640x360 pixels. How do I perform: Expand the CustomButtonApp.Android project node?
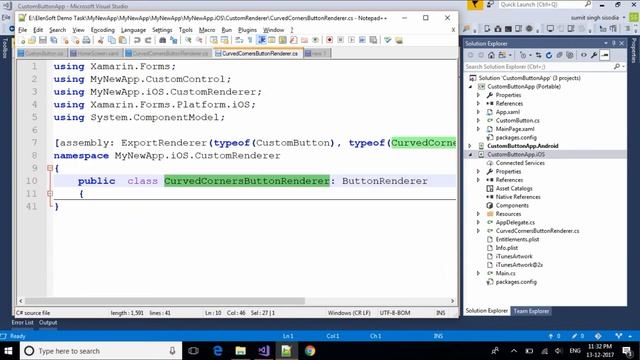click(x=470, y=146)
